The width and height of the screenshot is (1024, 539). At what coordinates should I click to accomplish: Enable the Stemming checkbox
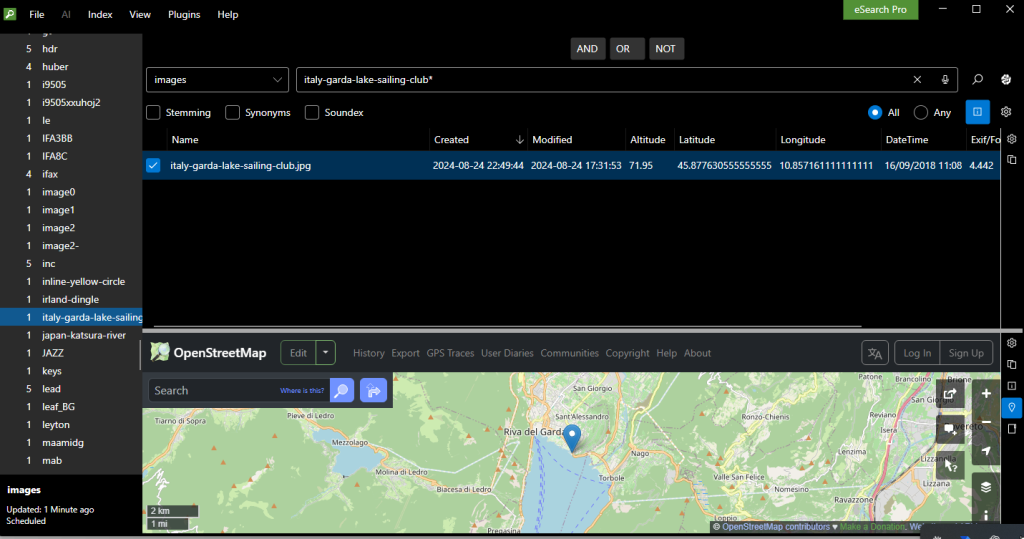pos(154,113)
